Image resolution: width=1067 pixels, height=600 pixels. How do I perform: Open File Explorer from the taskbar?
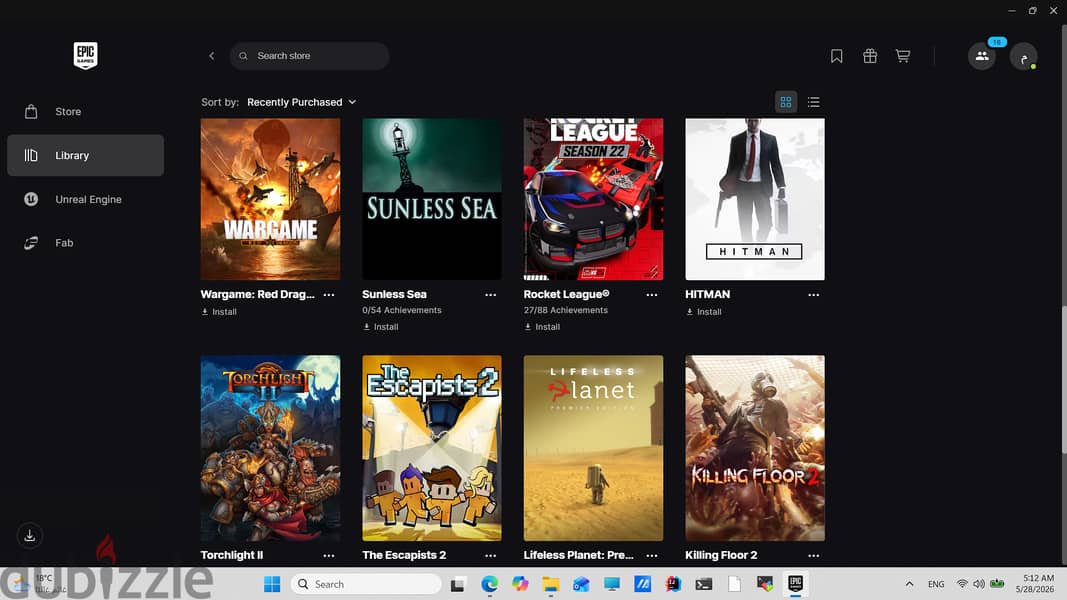click(x=551, y=584)
